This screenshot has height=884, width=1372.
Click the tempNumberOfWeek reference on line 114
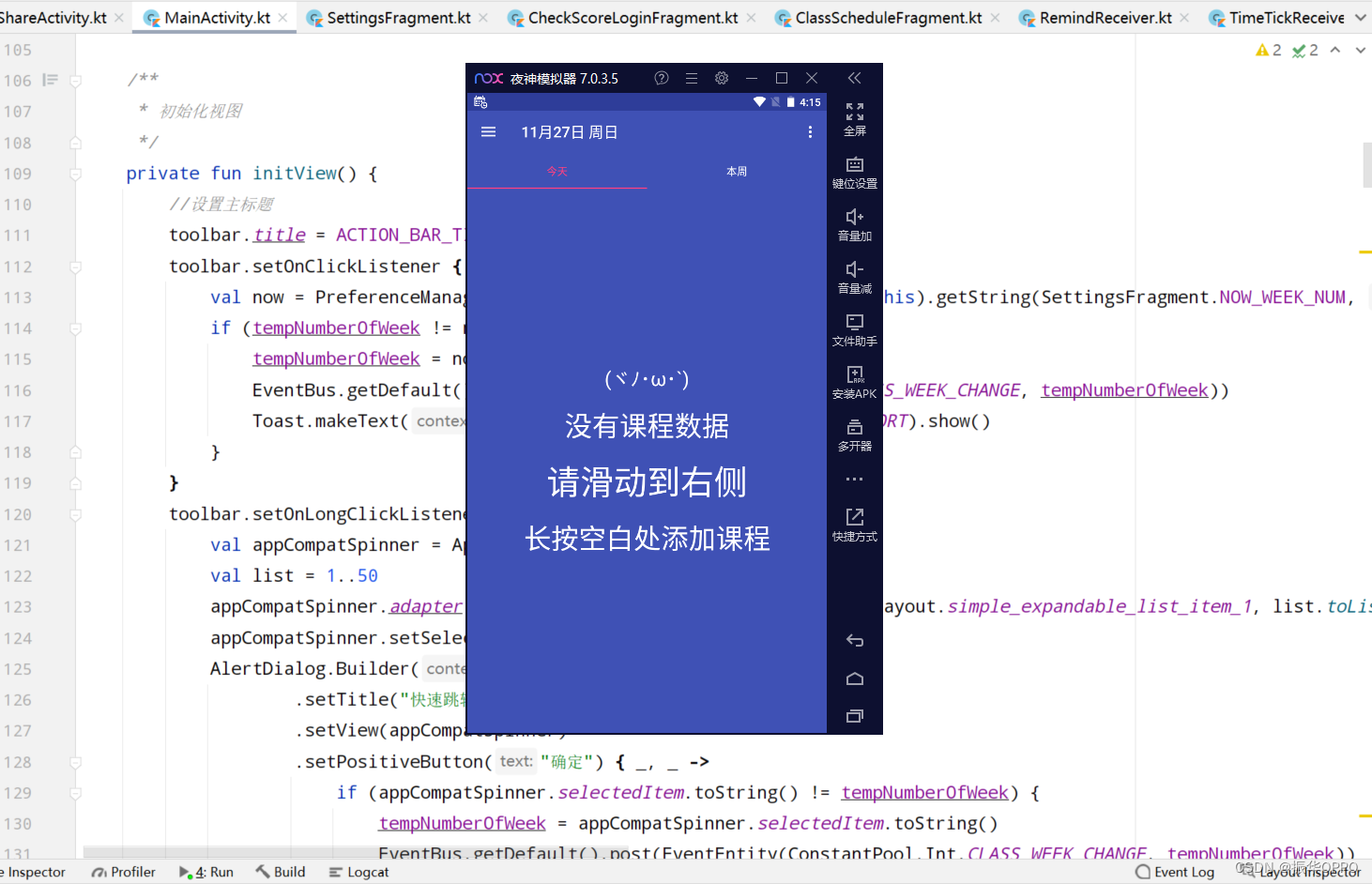(x=336, y=328)
